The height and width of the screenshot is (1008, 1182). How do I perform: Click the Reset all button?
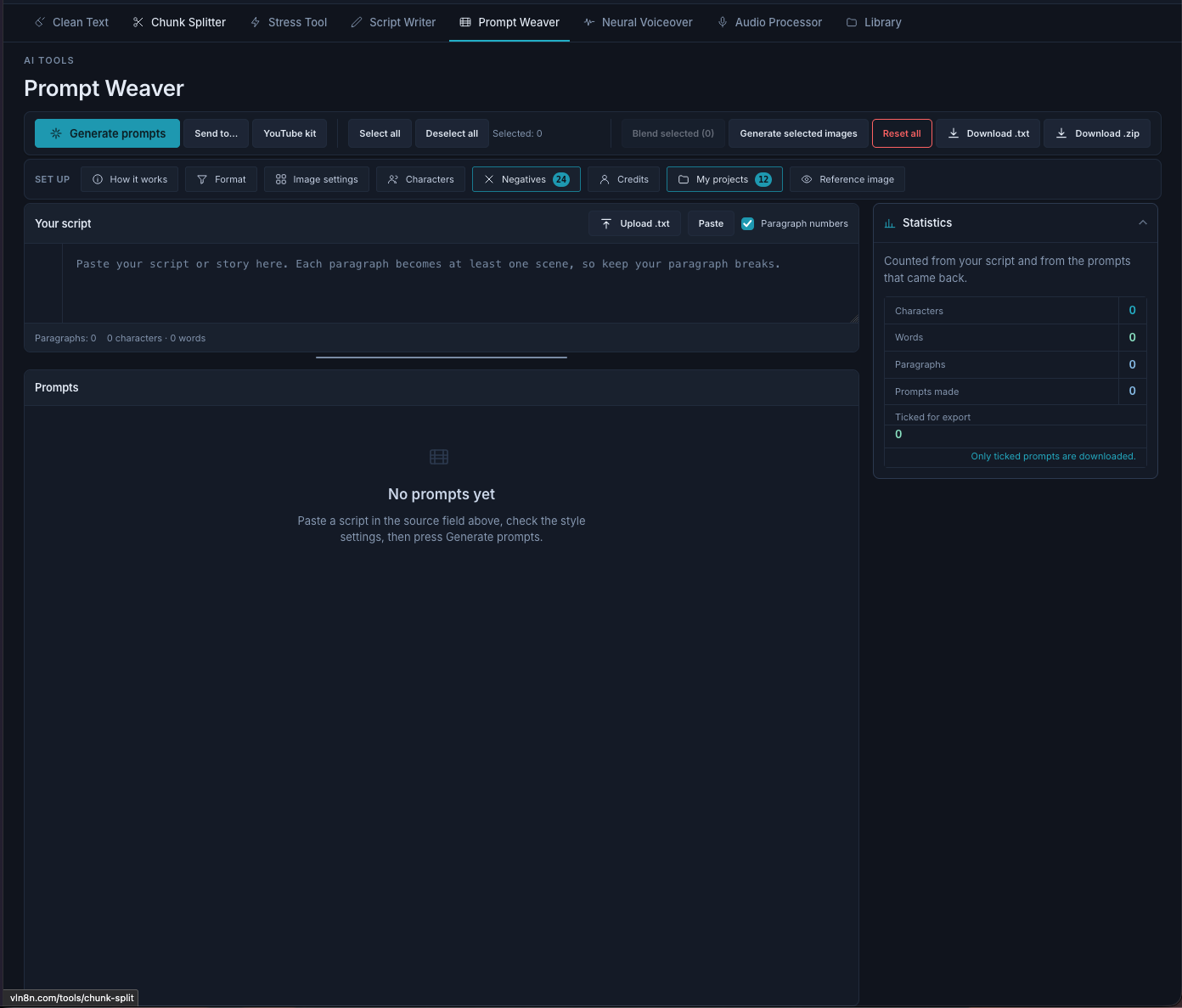[902, 133]
